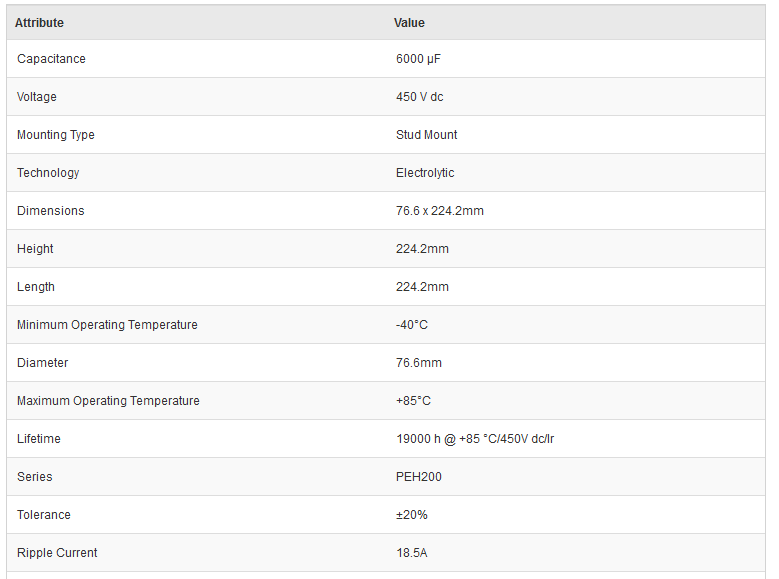The image size is (779, 579).
Task: Click the 6000 µF capacitance value
Action: pos(418,59)
